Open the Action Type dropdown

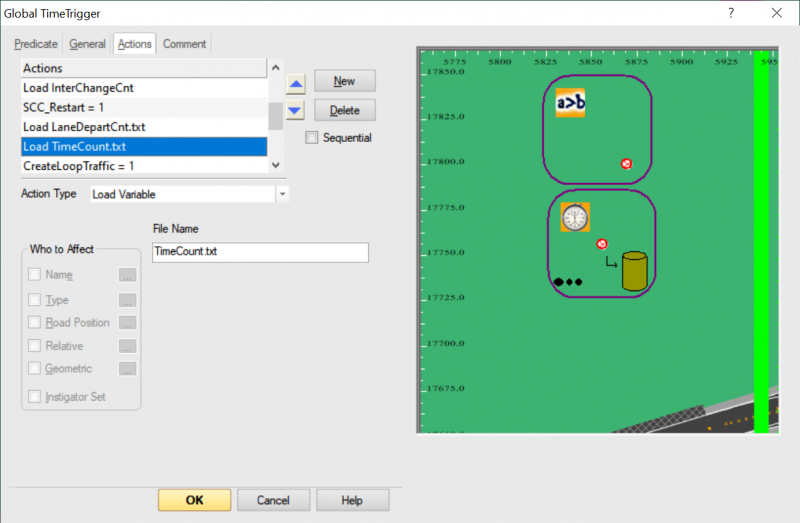282,194
